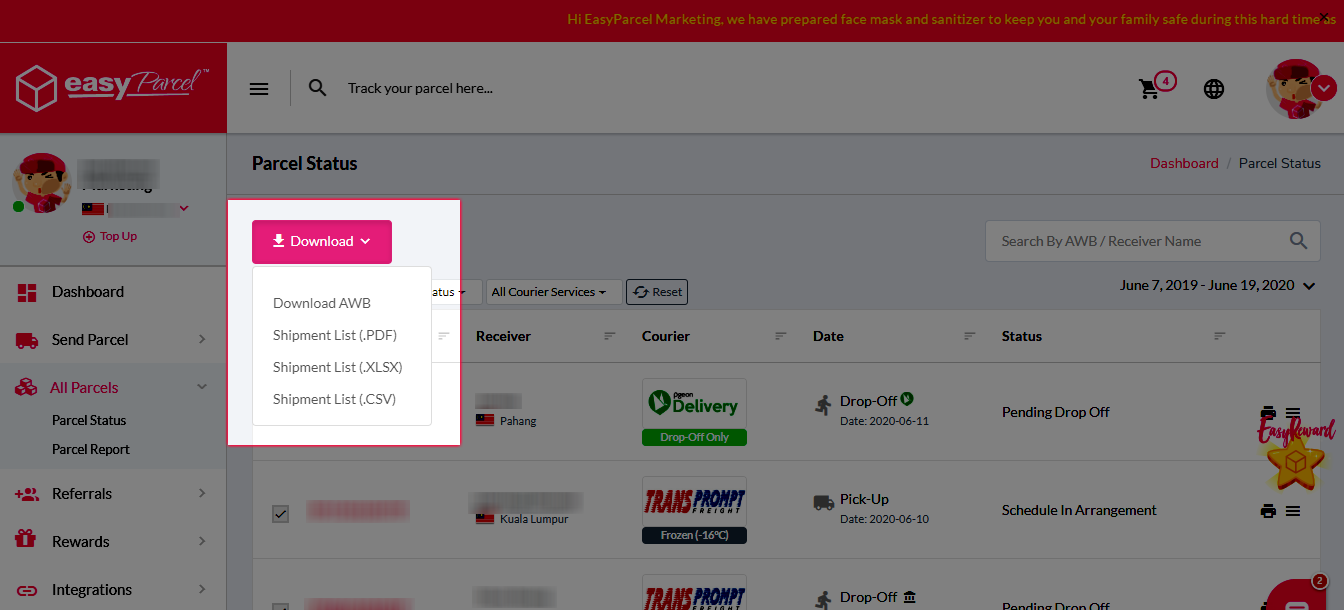1344x610 pixels.
Task: Collapse the All Parcels sidebar menu
Action: (113, 388)
